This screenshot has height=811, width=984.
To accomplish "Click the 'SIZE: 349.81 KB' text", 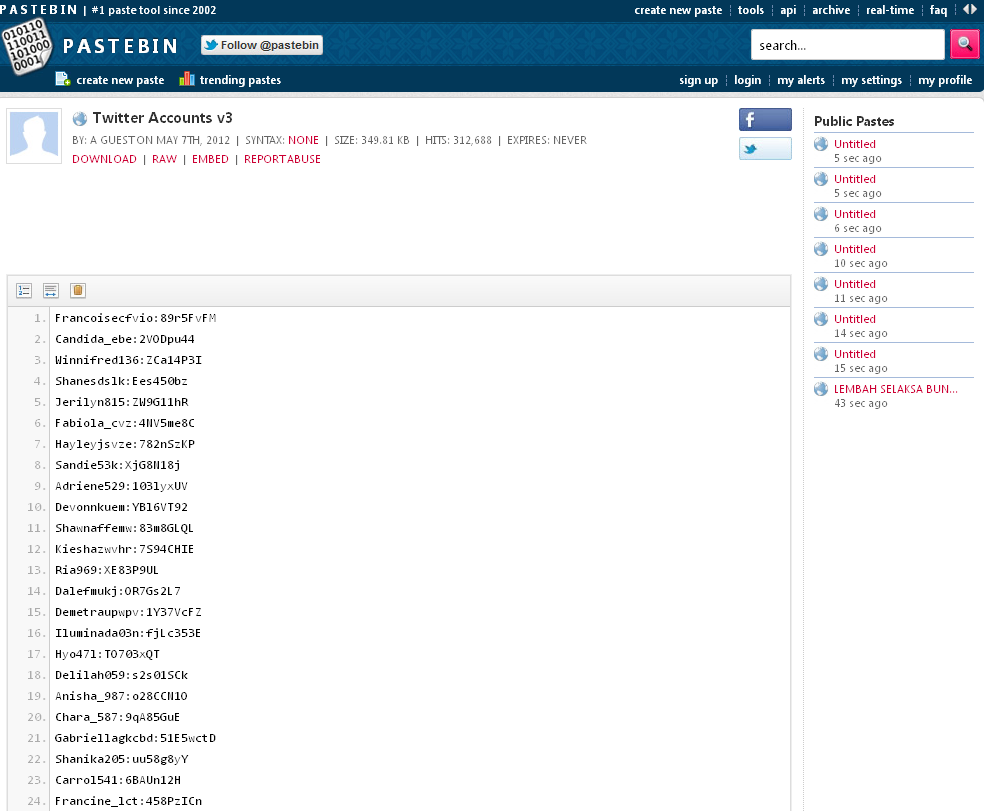I will coord(372,140).
